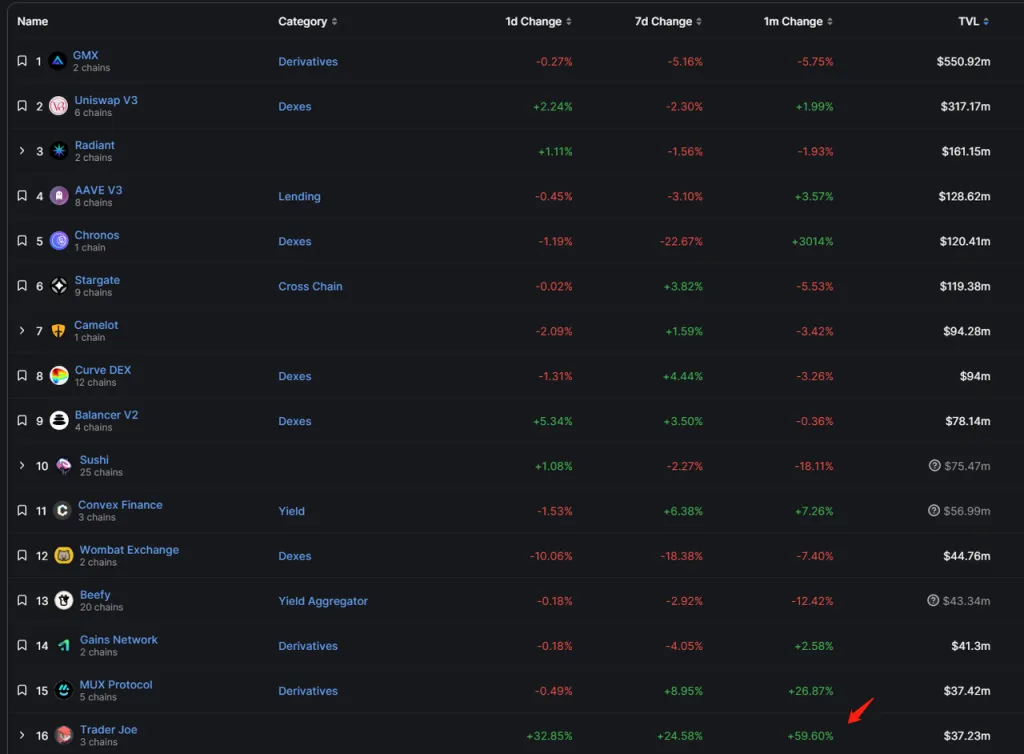Click the question mark next to Beefy's TVL
This screenshot has width=1024, height=754.
pos(932,601)
